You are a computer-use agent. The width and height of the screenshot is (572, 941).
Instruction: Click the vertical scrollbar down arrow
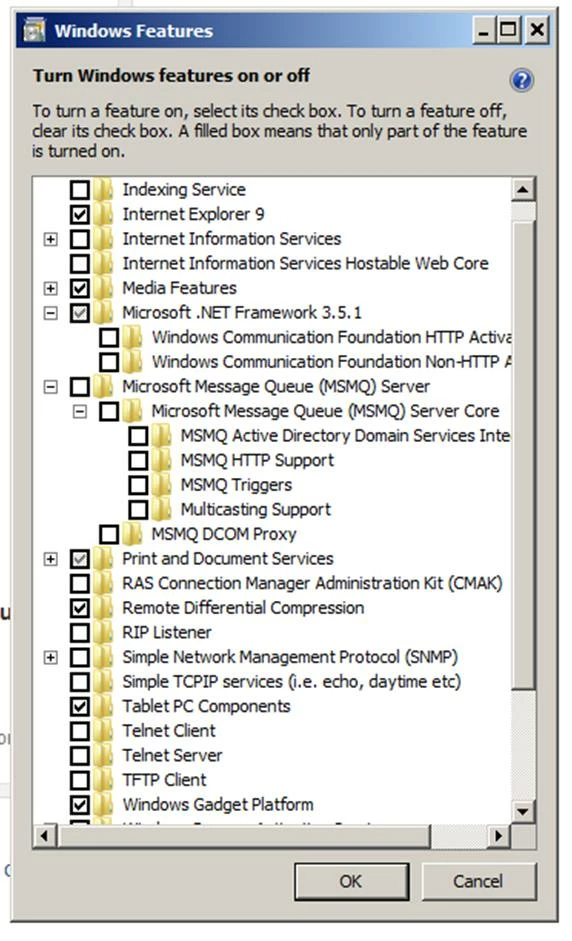point(523,813)
